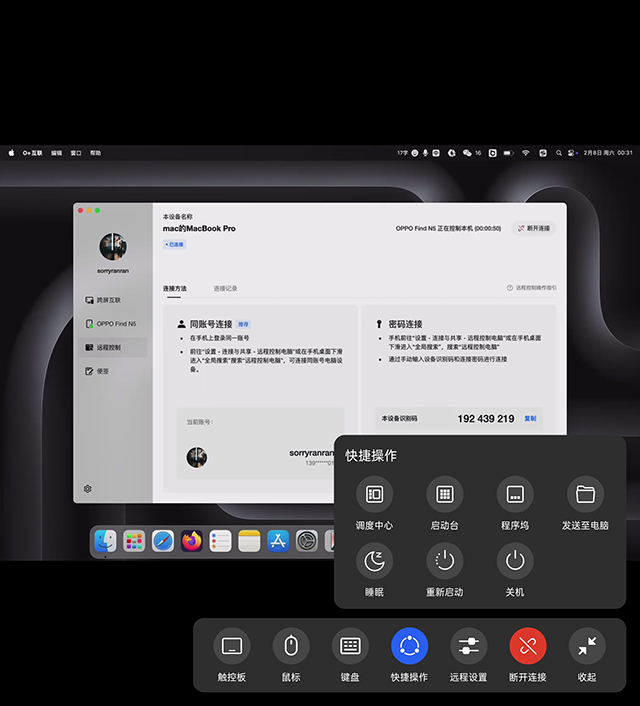Open settings via the sidebar gear icon
Screen dimensions: 640x706
[88, 489]
